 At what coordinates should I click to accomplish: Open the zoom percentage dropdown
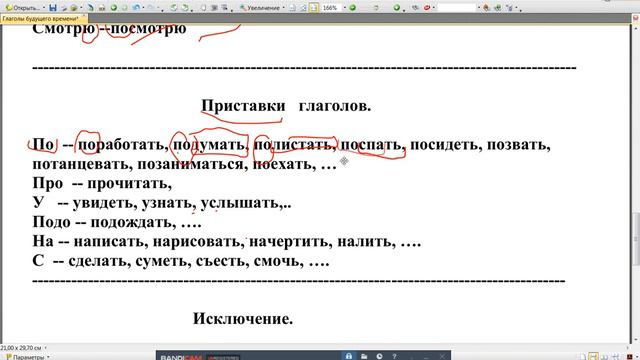coord(344,8)
